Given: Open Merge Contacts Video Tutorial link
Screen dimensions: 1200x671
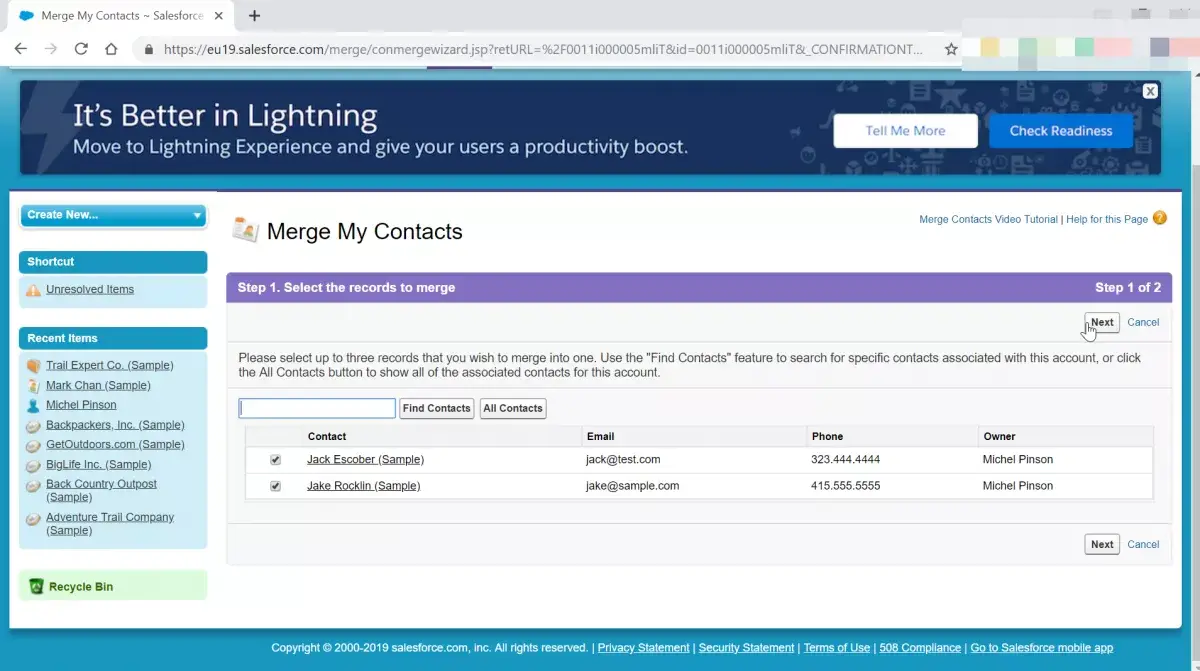Looking at the screenshot, I should pos(988,219).
